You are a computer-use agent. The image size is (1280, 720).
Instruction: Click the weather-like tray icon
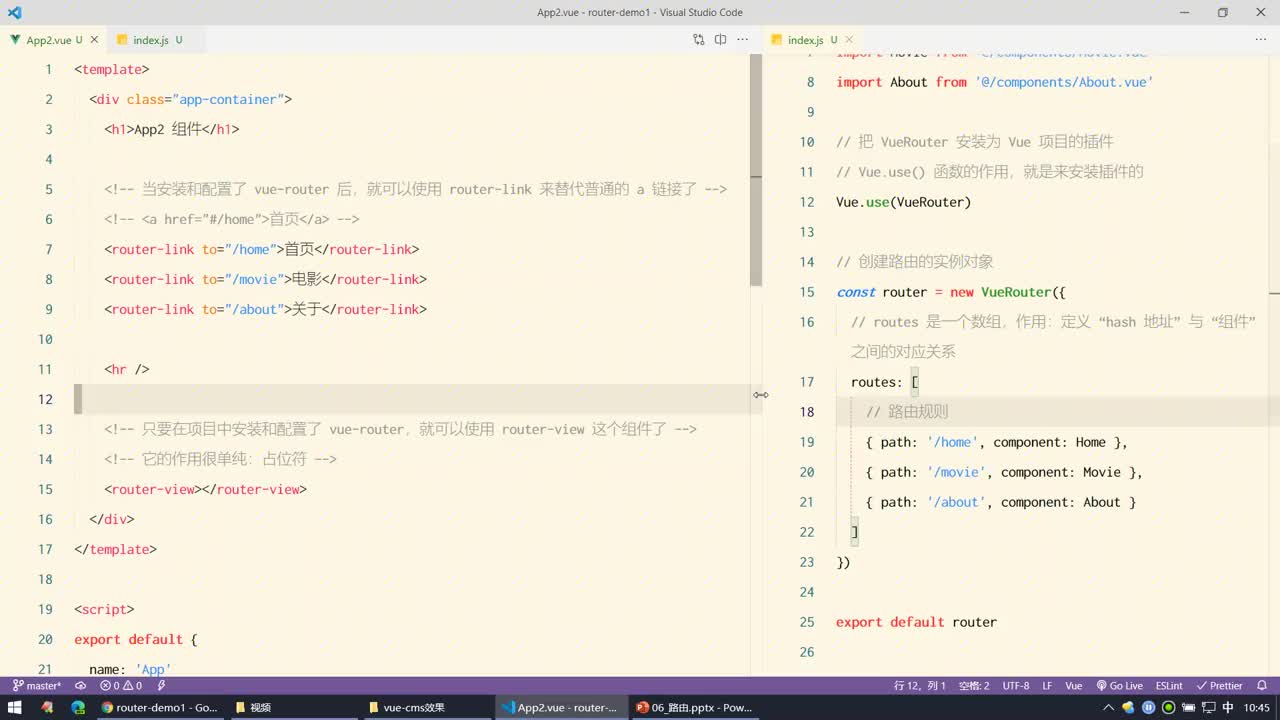[1128, 707]
